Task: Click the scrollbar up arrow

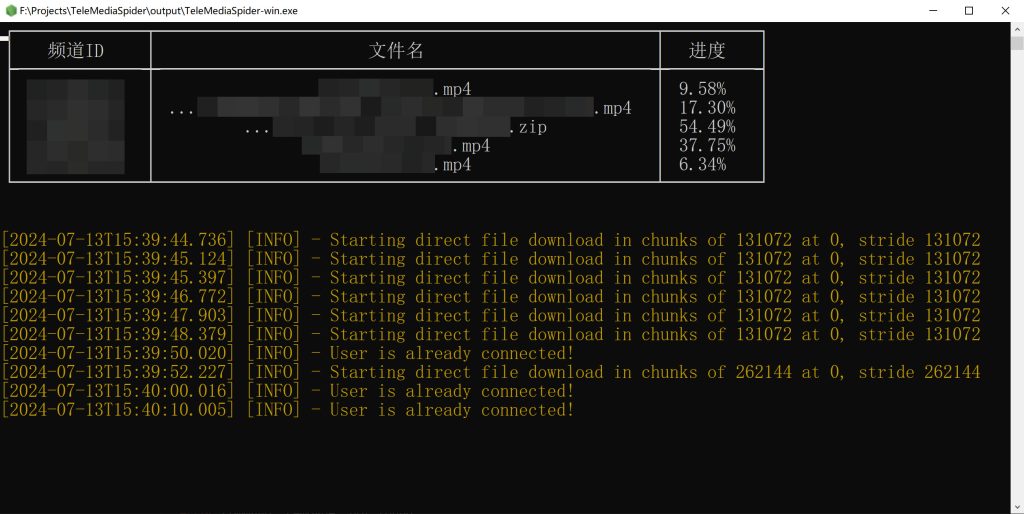Action: 1016,28
